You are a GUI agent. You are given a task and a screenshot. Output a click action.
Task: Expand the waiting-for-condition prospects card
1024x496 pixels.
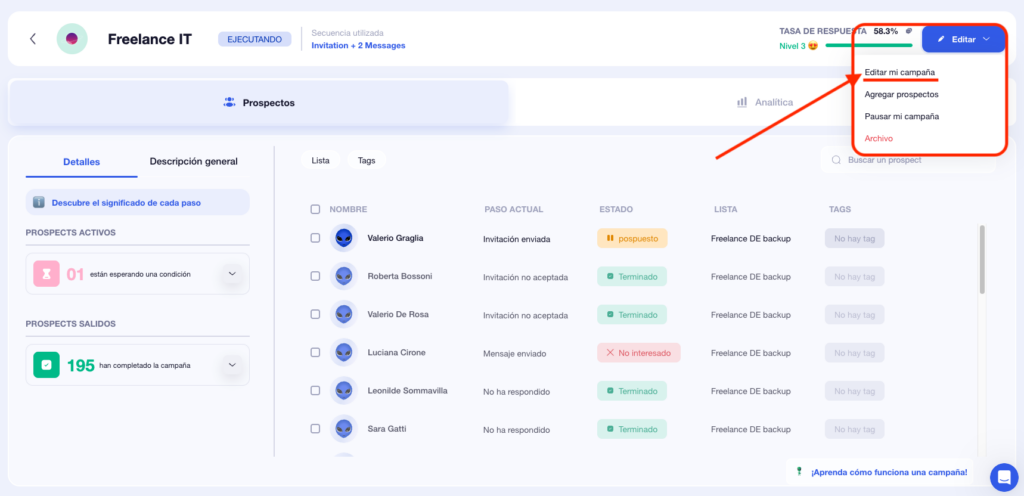coord(232,273)
